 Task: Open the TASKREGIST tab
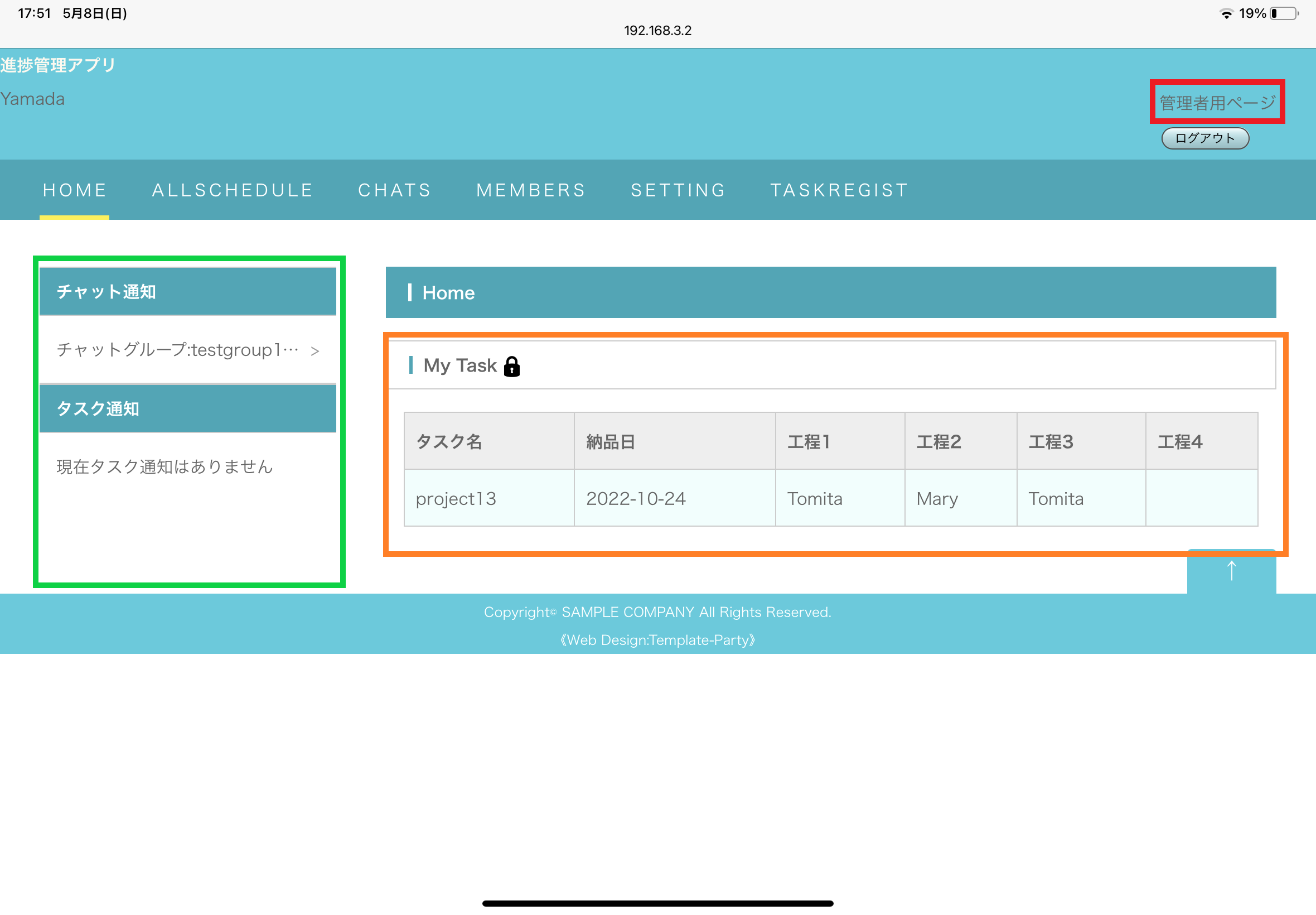[839, 190]
